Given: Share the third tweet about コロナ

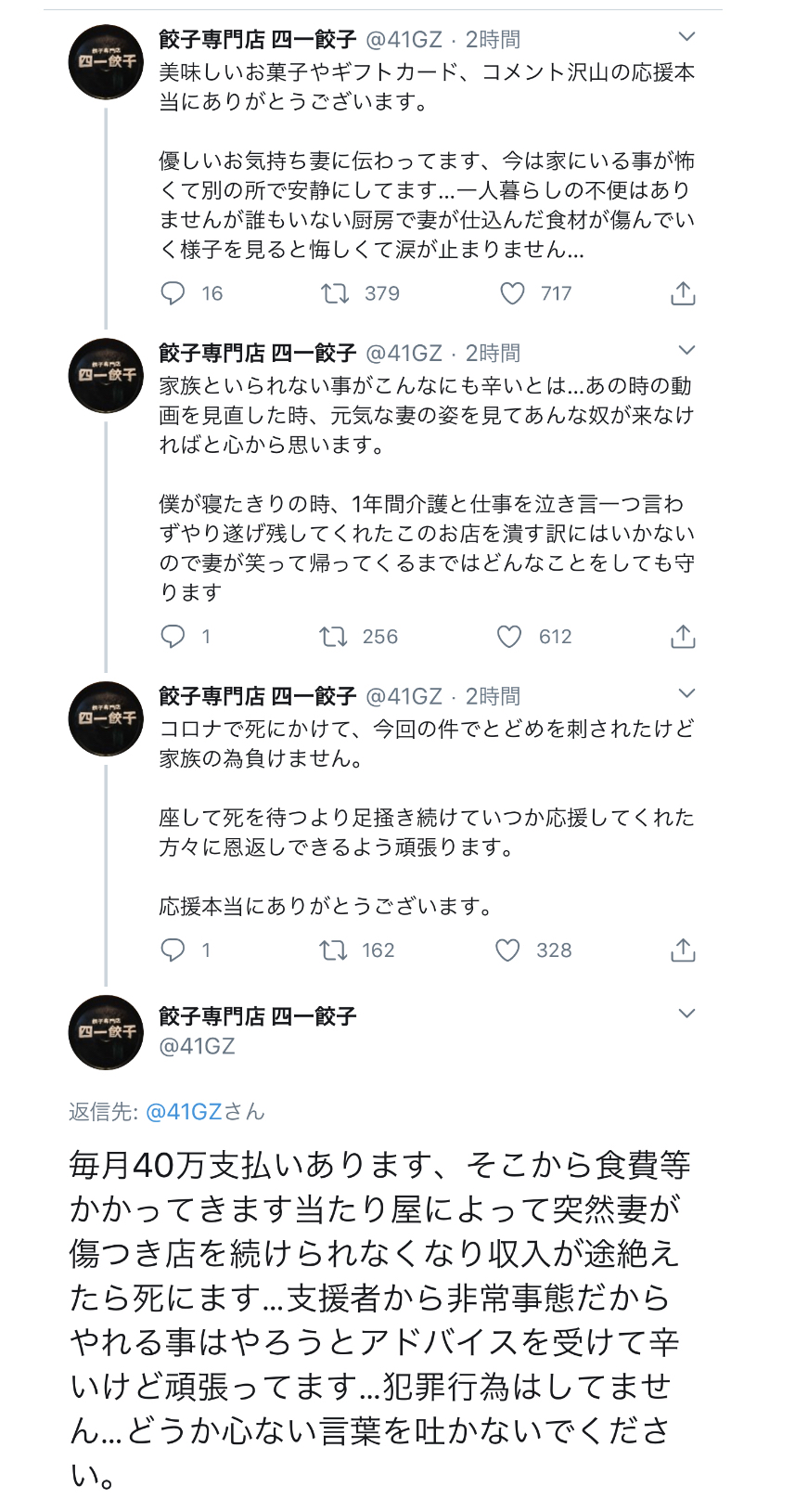Looking at the screenshot, I should coord(683,950).
